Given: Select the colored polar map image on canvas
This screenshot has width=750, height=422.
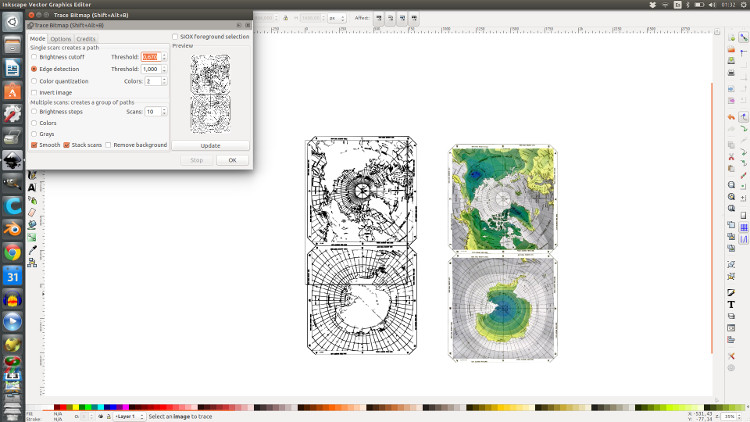Looking at the screenshot, I should point(503,253).
